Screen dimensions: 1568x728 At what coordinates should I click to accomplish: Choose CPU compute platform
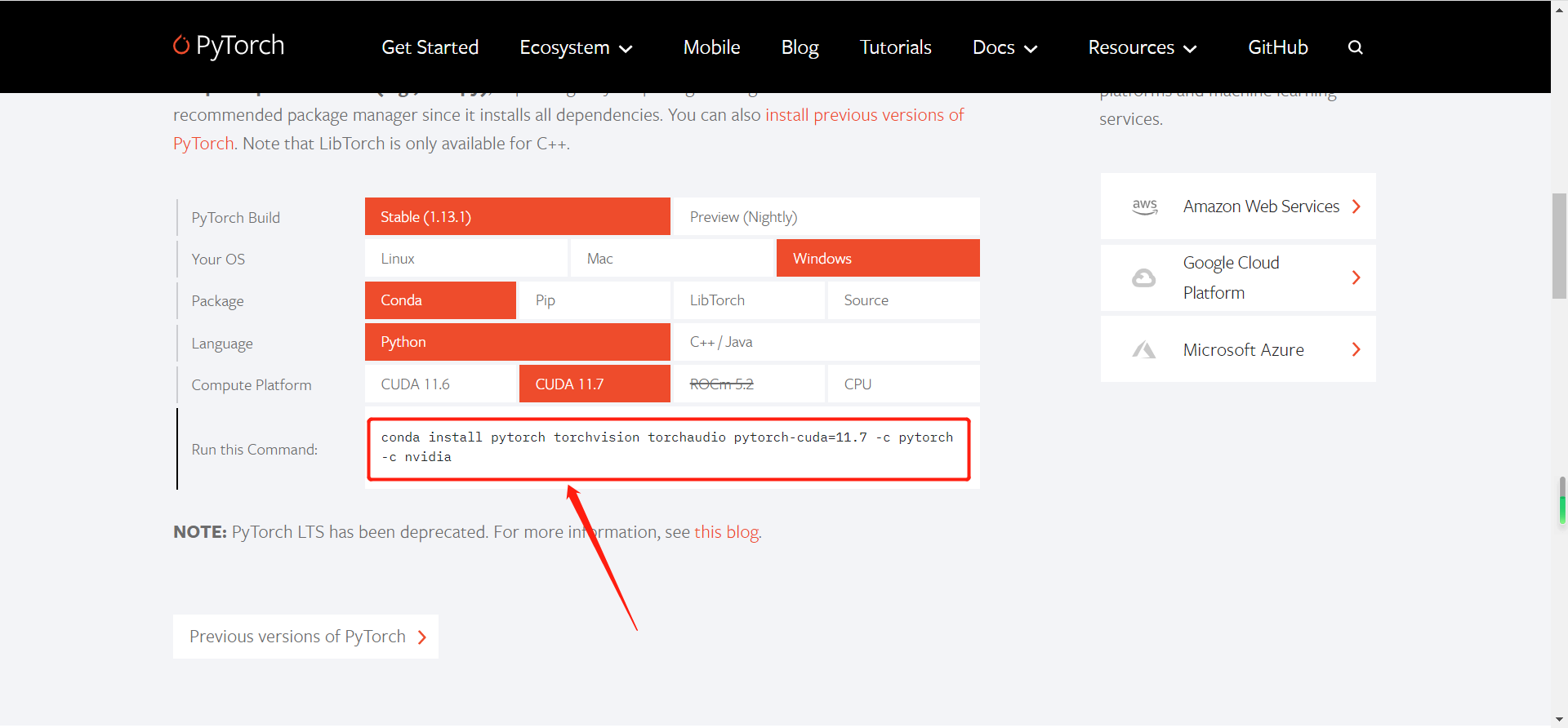click(904, 384)
